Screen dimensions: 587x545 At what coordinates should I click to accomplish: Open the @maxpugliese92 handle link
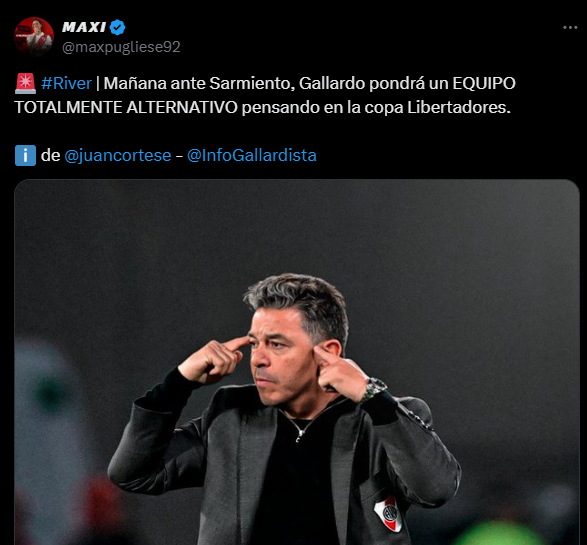[x=121, y=47]
